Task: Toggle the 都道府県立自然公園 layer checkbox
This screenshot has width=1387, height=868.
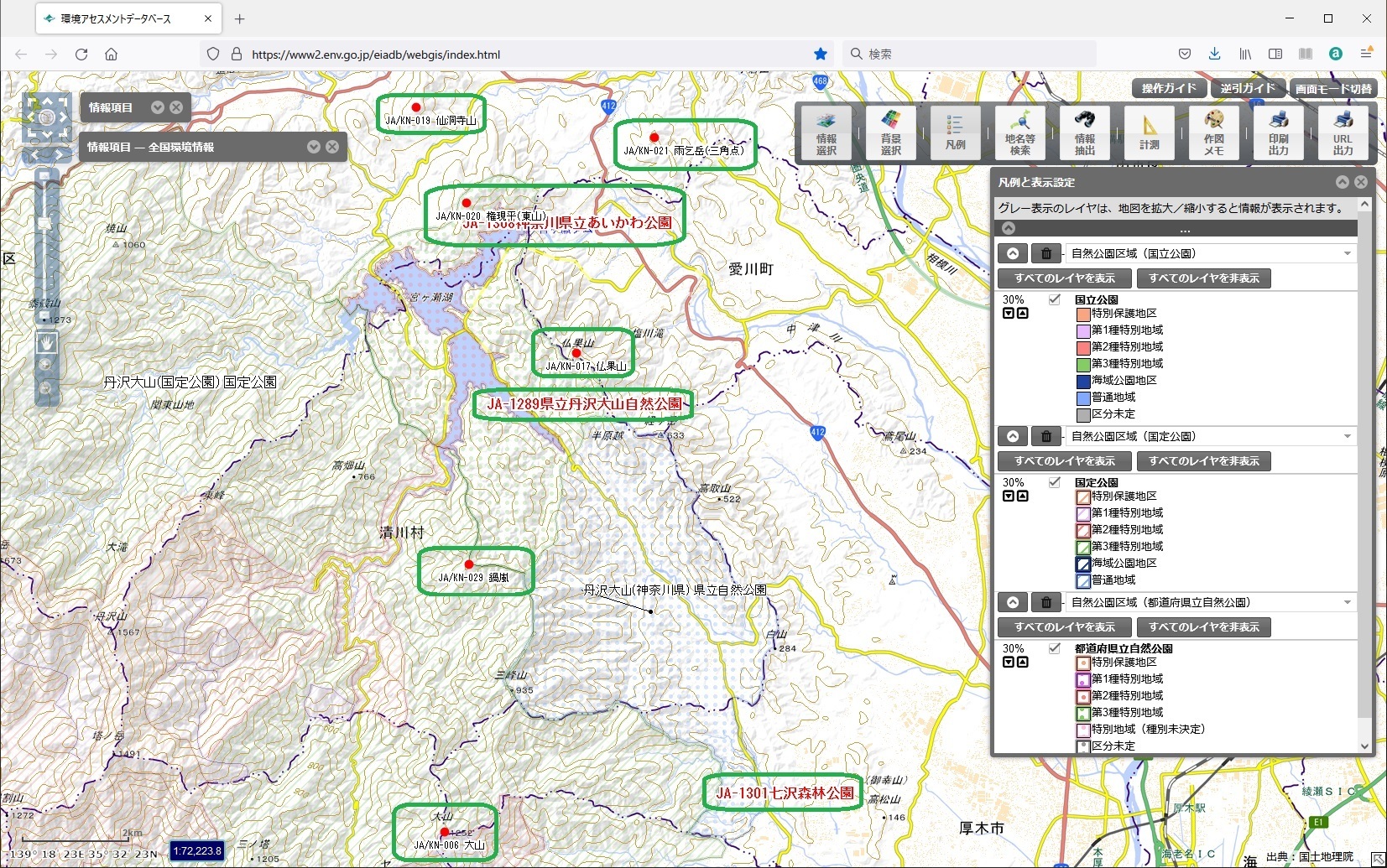Action: point(1055,648)
